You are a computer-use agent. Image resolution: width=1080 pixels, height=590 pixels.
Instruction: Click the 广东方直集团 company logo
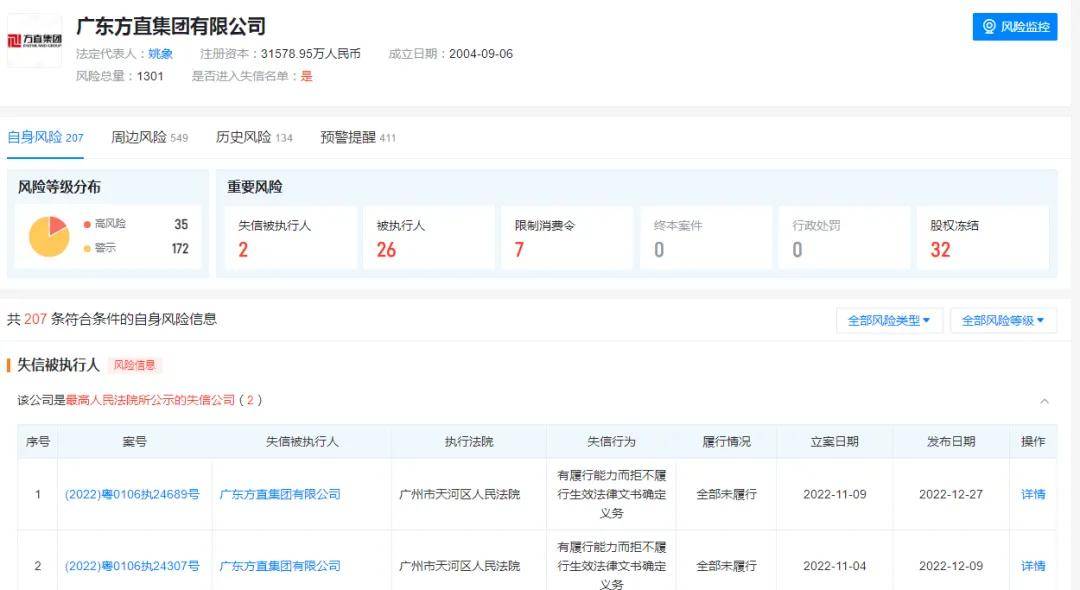[34, 41]
